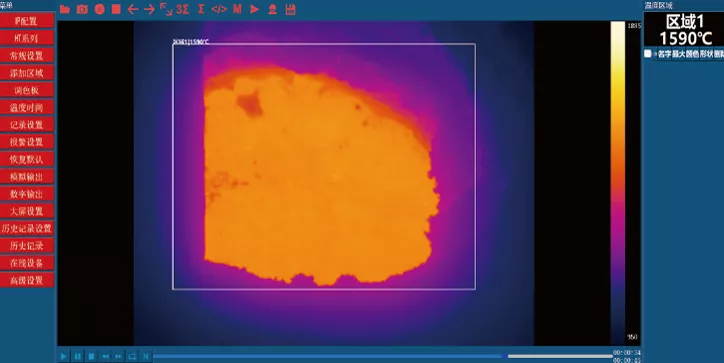Stop recording with the toolbar square icon
This screenshot has width=724, height=363.
(116, 9)
